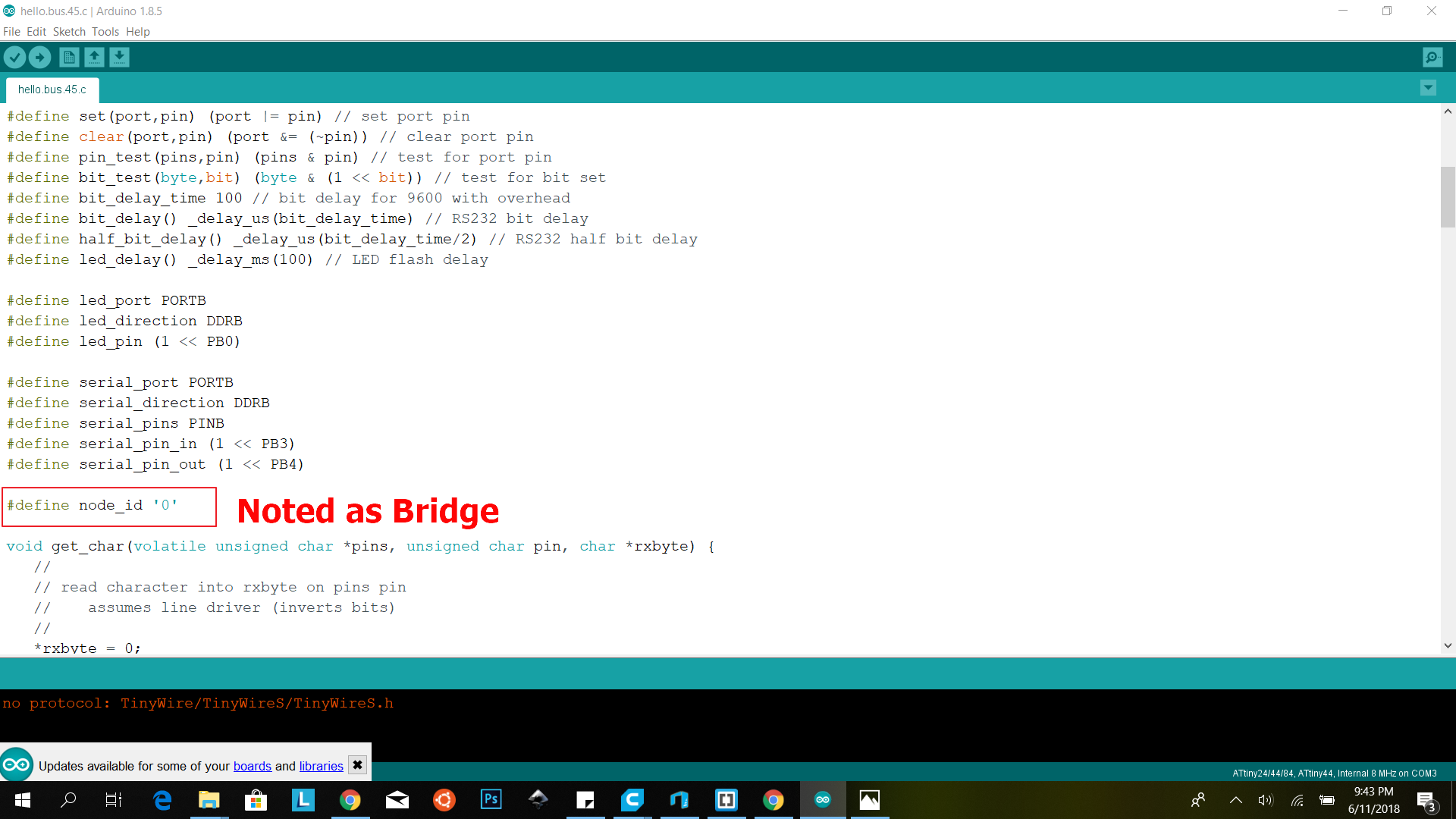The height and width of the screenshot is (819, 1456).
Task: Click the editor vertical scrollbar thumb
Action: tap(1448, 197)
